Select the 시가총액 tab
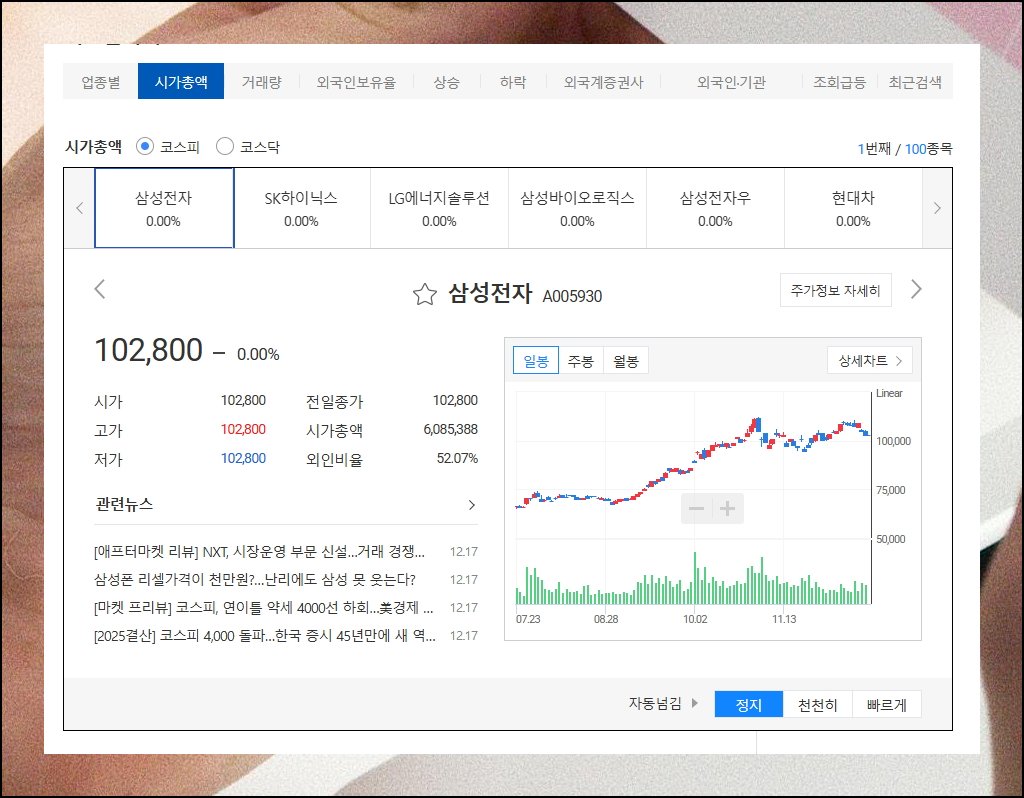1024x798 pixels. (181, 82)
